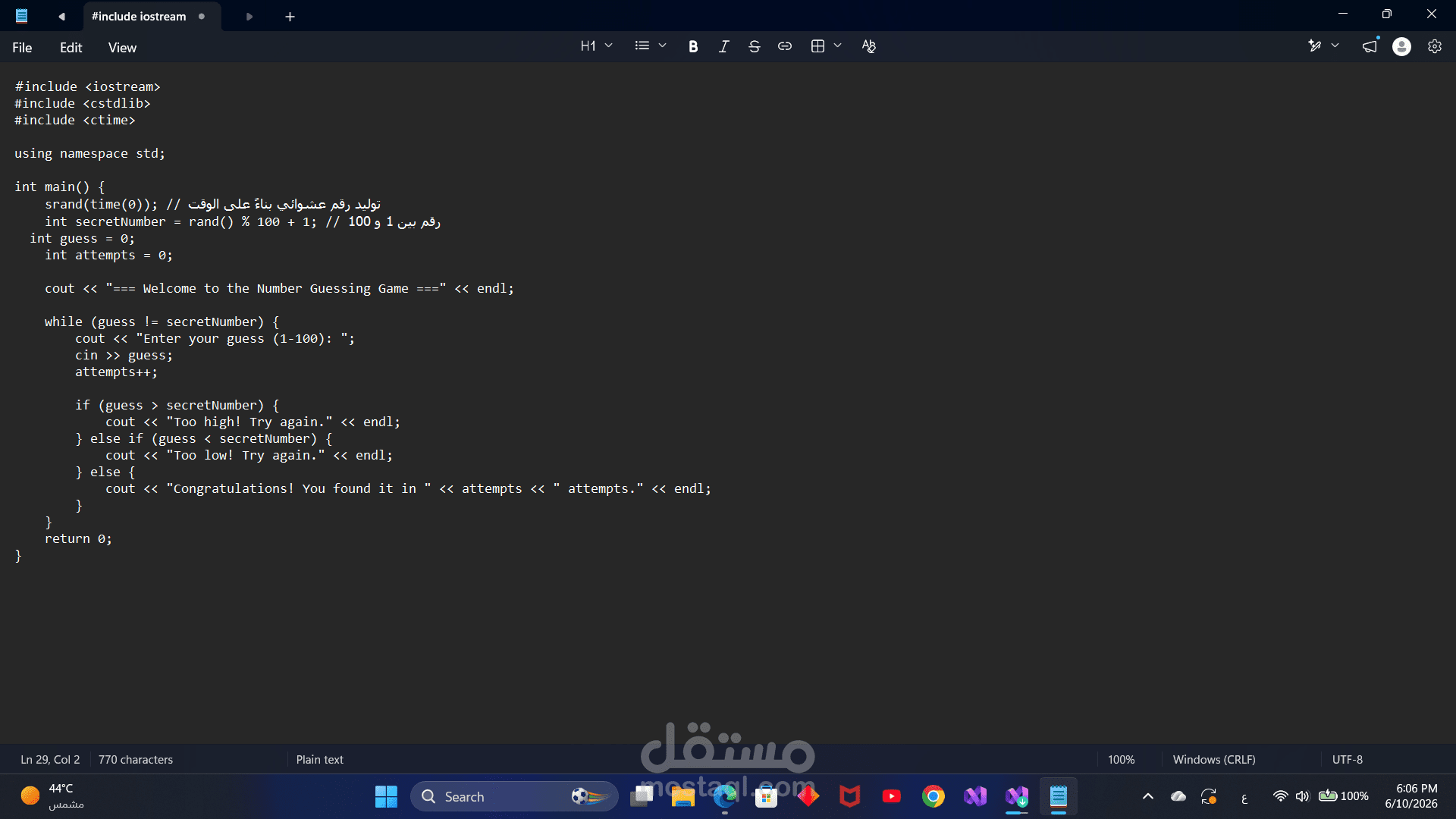Expand the list style dropdown arrow
1456x819 pixels.
662,46
